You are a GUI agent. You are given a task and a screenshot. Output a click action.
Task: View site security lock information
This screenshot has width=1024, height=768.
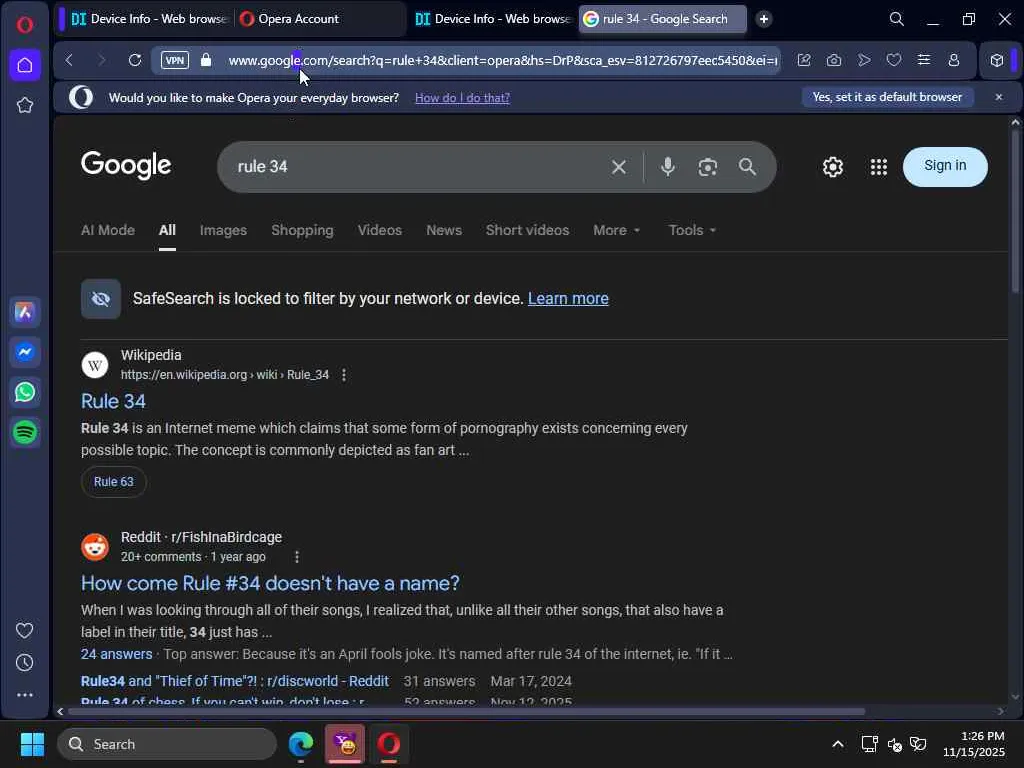click(206, 60)
